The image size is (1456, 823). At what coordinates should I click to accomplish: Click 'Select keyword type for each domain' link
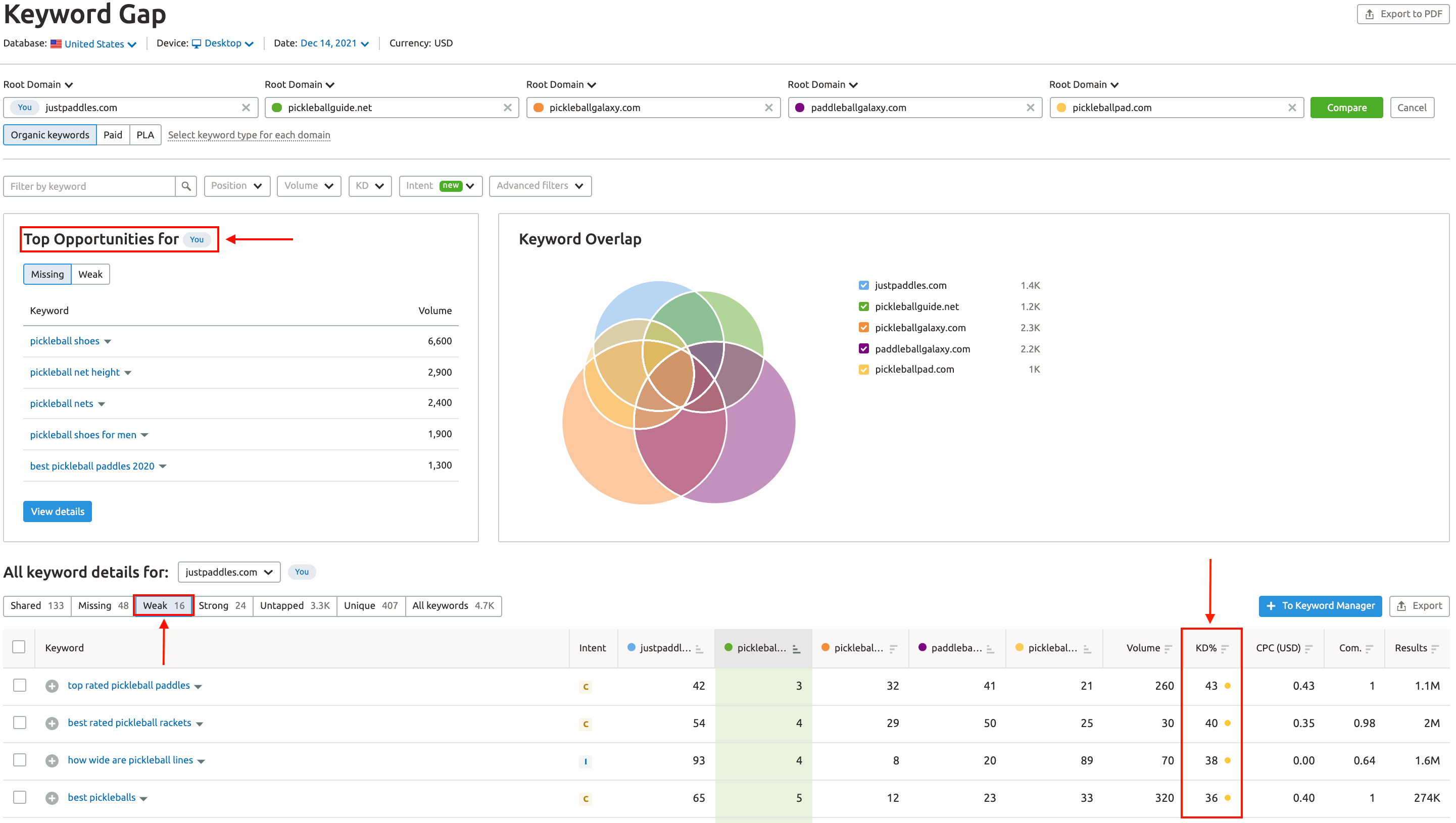coord(249,135)
